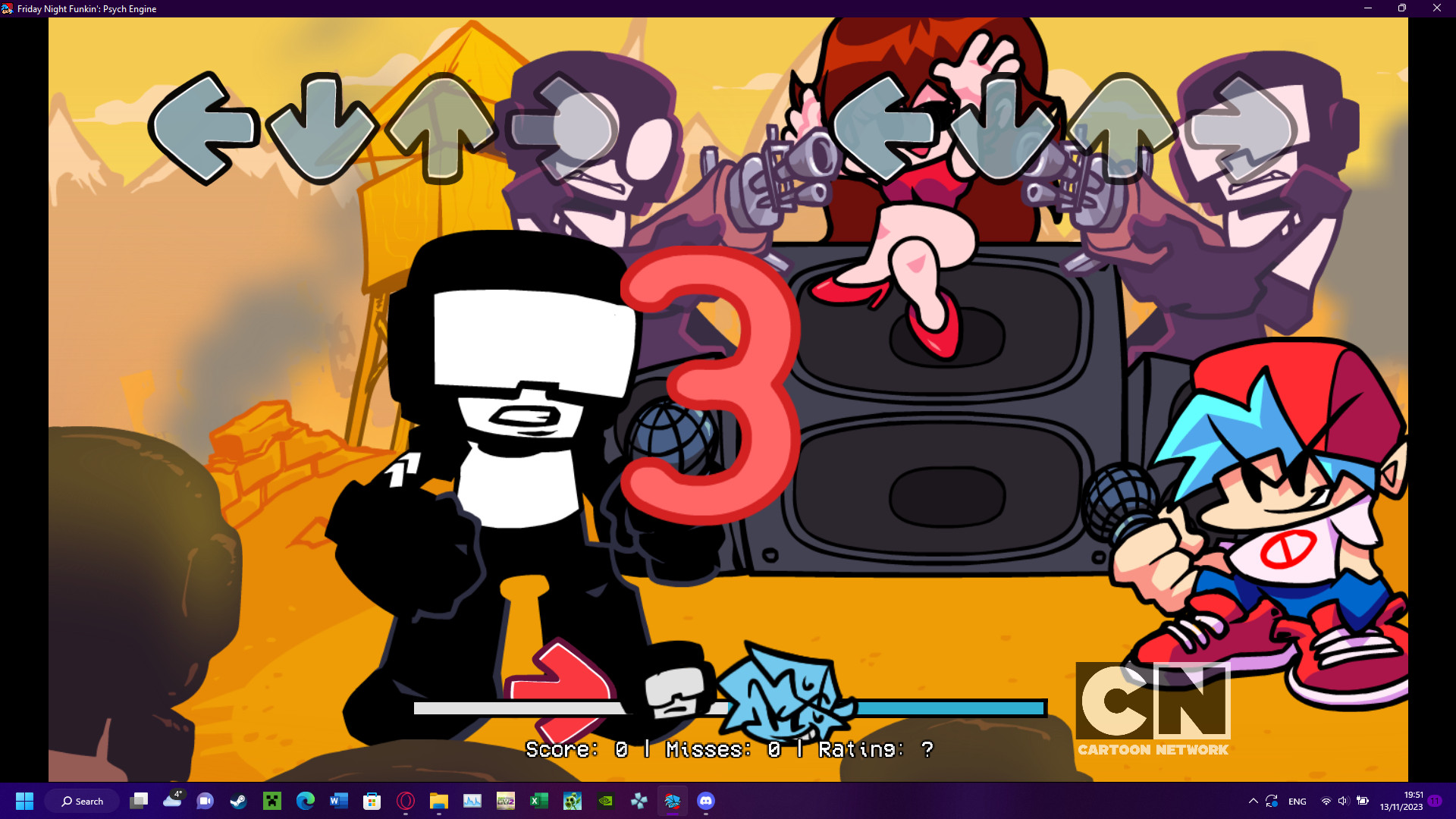Open the Microsoft Store

(372, 801)
